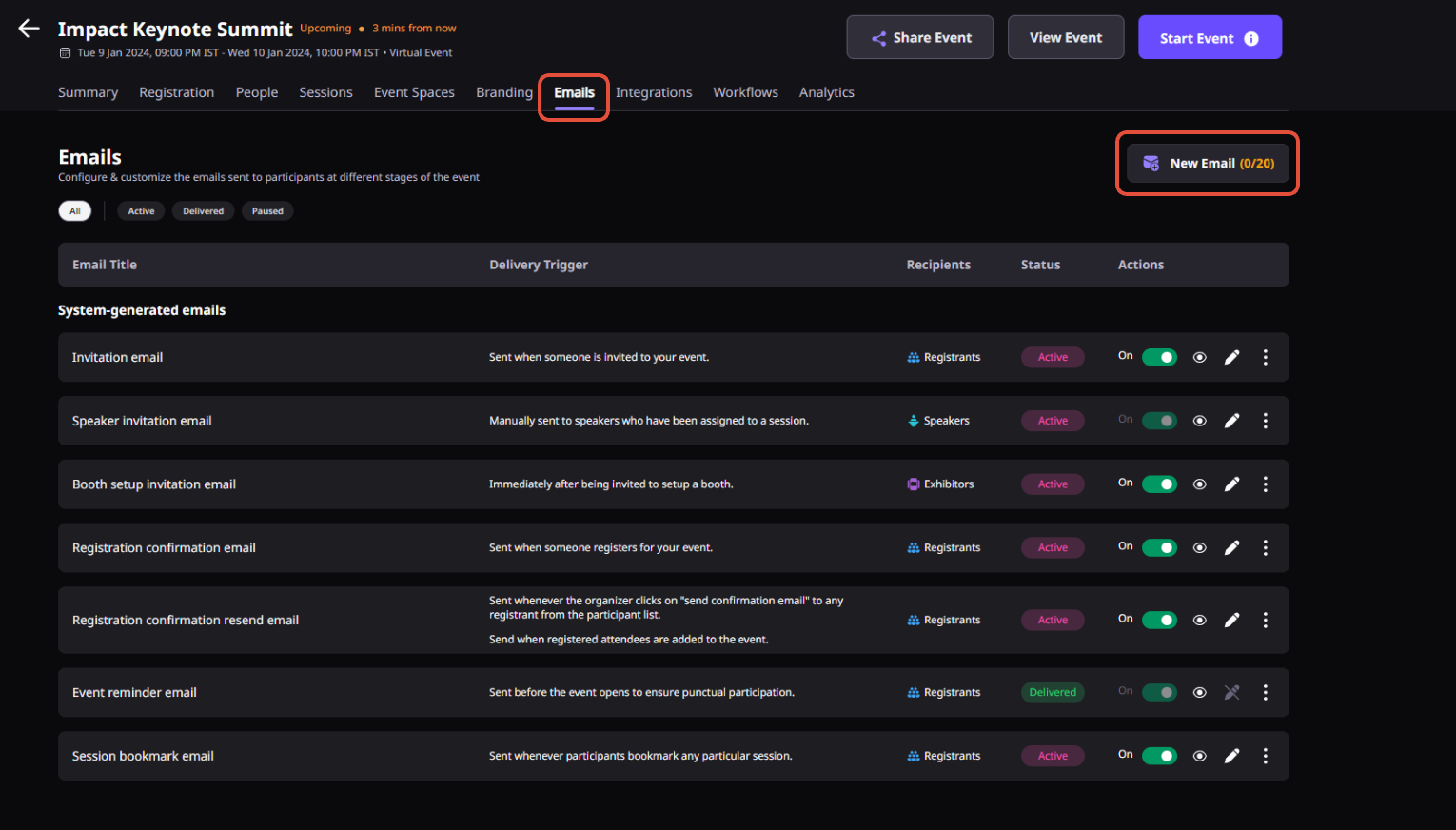Toggle the Event reminder email switch
The image size is (1456, 830).
(1159, 692)
